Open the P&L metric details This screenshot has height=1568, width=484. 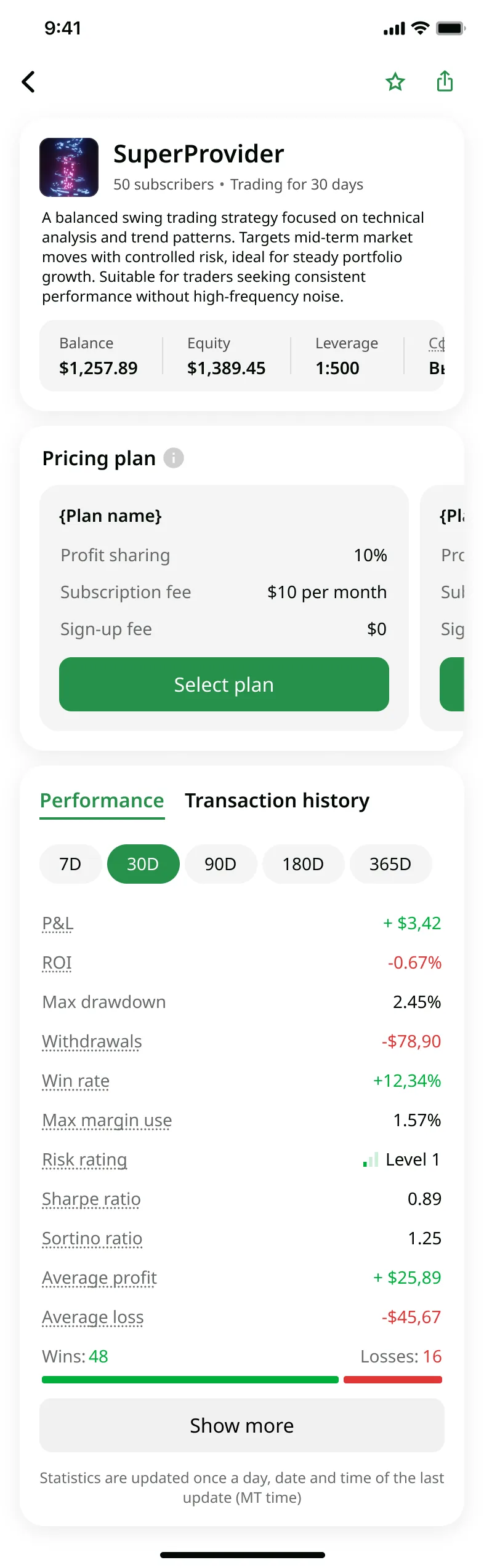(x=57, y=922)
